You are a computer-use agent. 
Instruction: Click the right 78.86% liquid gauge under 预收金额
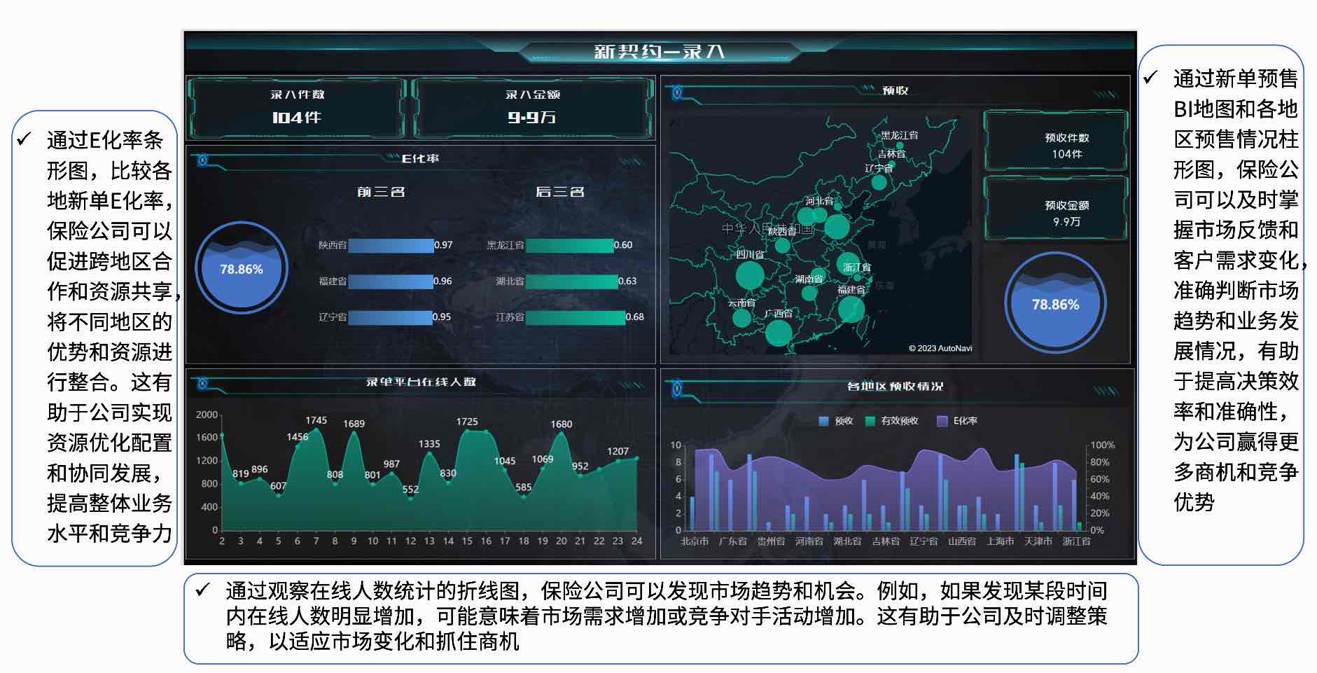point(1055,304)
